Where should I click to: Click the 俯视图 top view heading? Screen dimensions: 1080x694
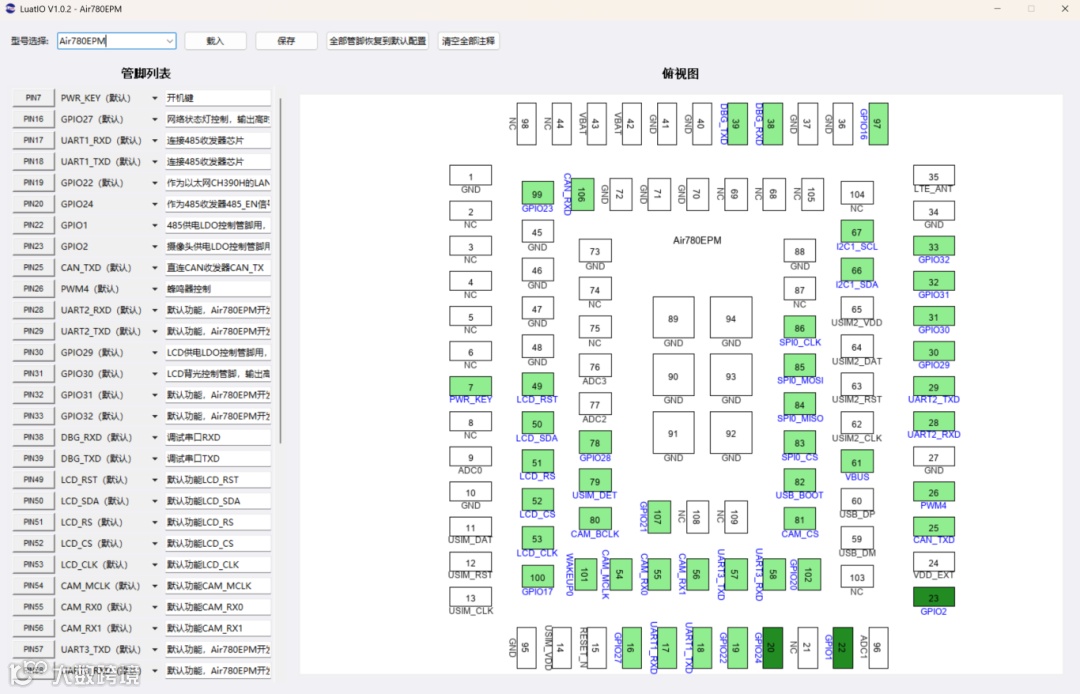[x=681, y=74]
